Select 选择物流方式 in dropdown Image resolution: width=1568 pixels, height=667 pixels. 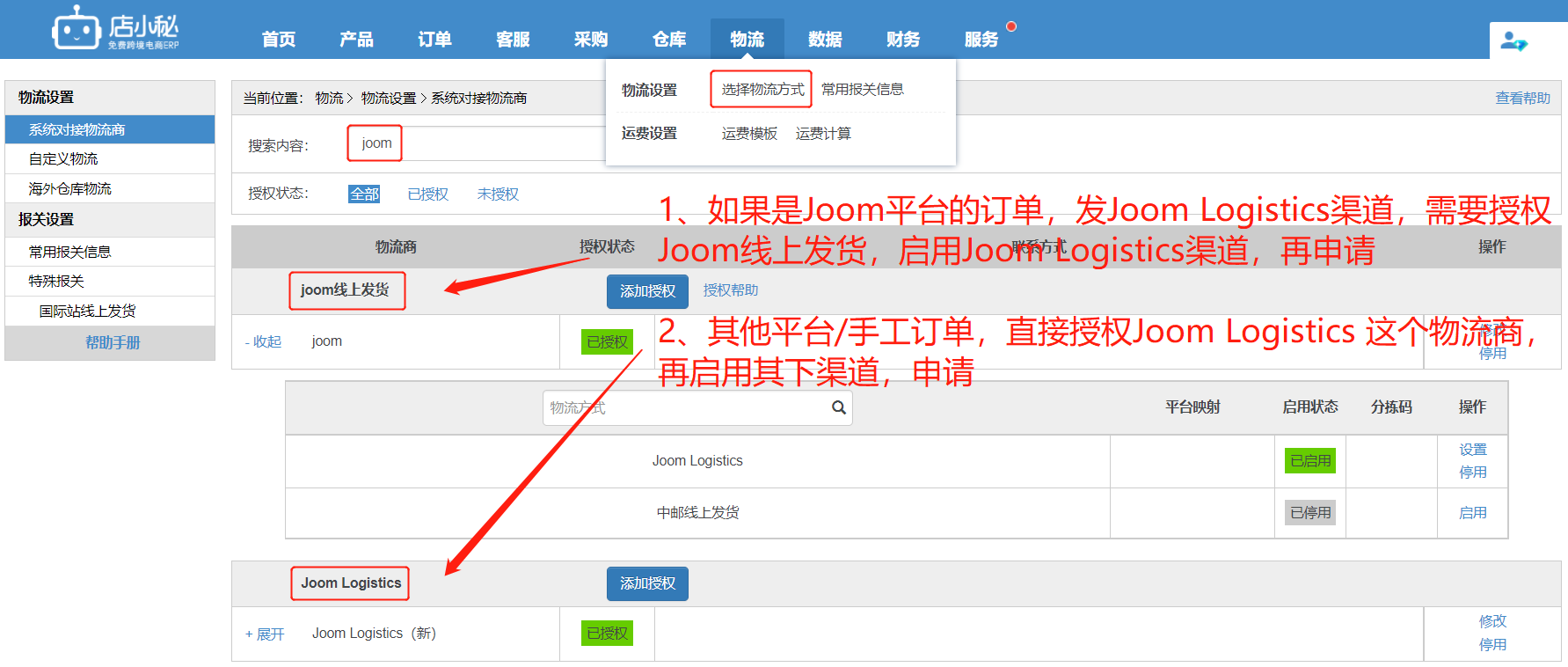click(762, 90)
